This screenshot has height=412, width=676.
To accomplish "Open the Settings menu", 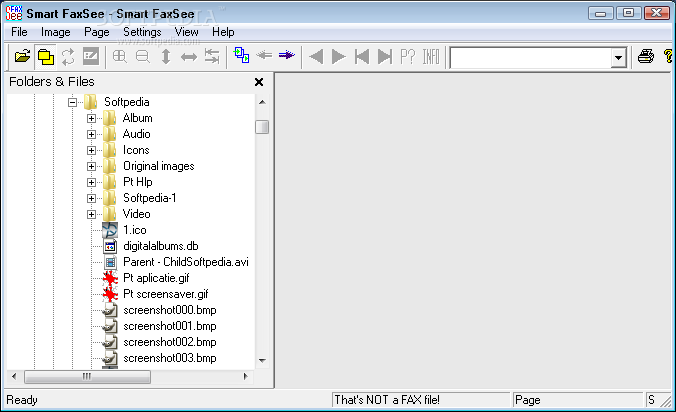I will click(x=142, y=32).
